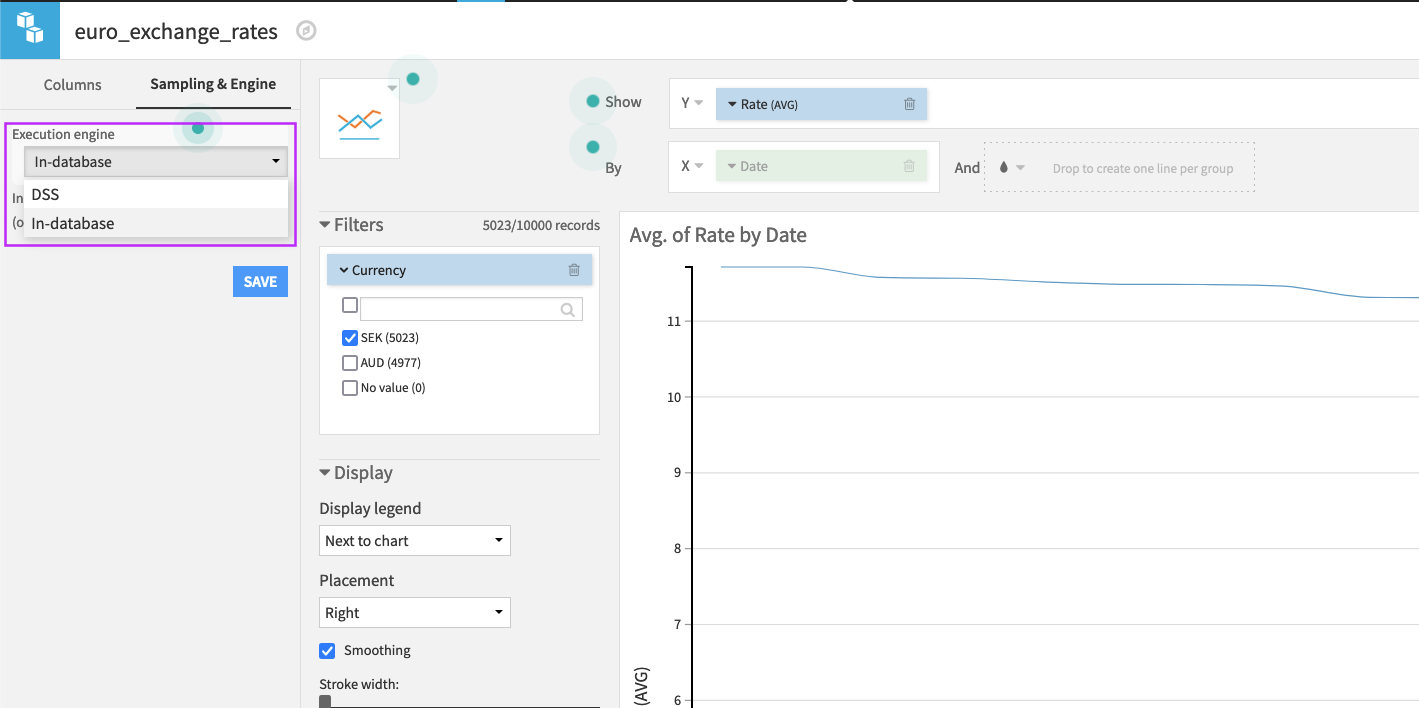Switch to the Columns tab

click(x=72, y=84)
